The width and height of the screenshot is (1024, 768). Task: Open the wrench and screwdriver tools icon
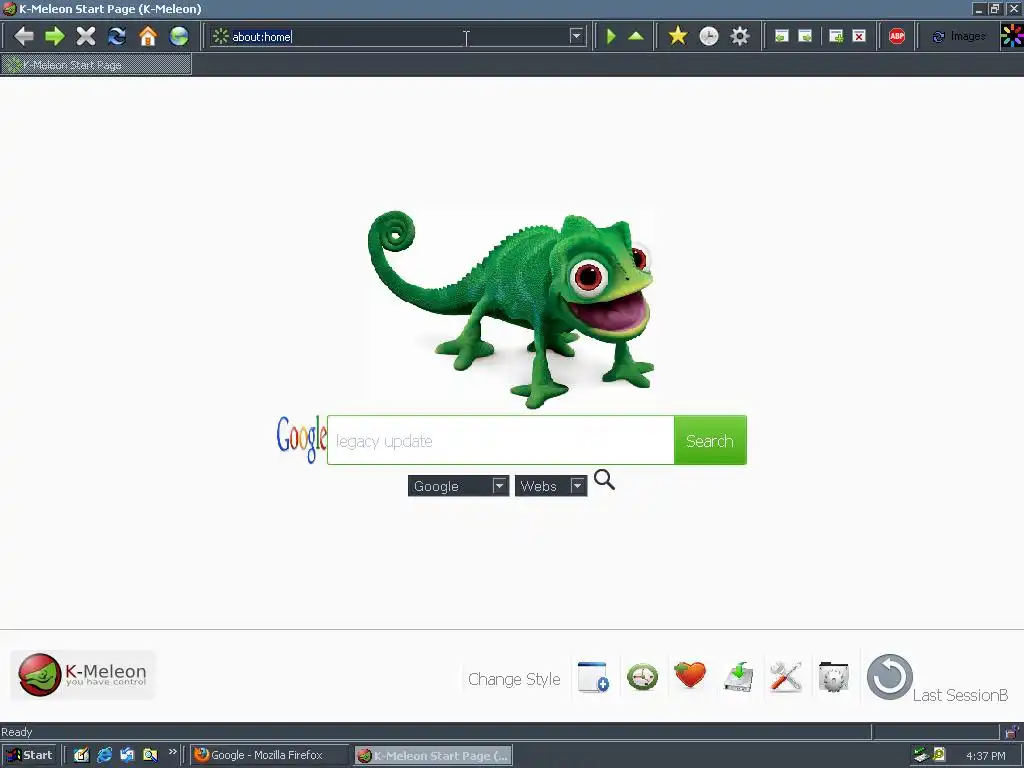[786, 677]
